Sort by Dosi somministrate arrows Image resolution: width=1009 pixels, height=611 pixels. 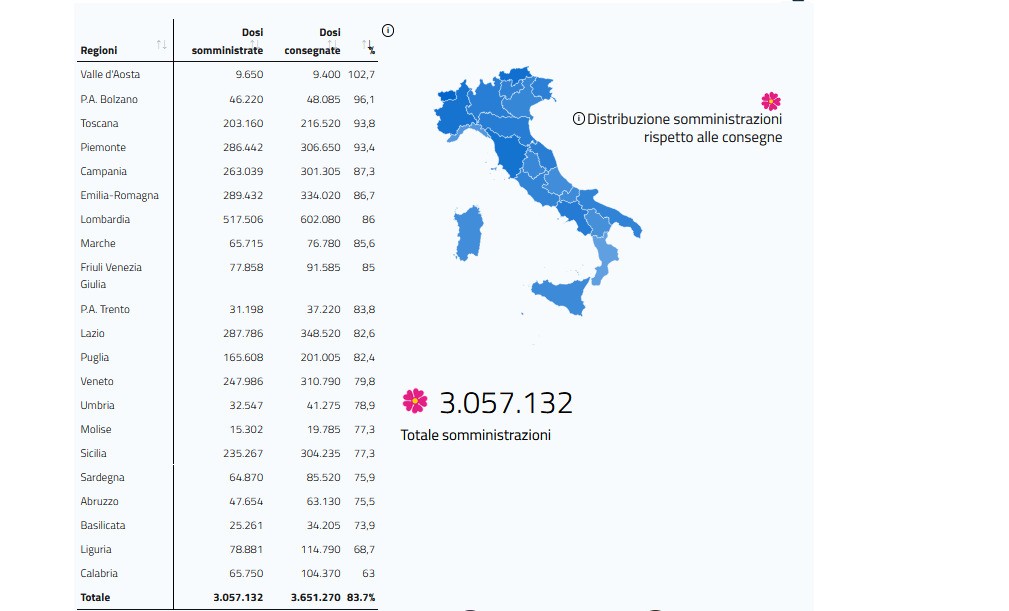(x=255, y=44)
